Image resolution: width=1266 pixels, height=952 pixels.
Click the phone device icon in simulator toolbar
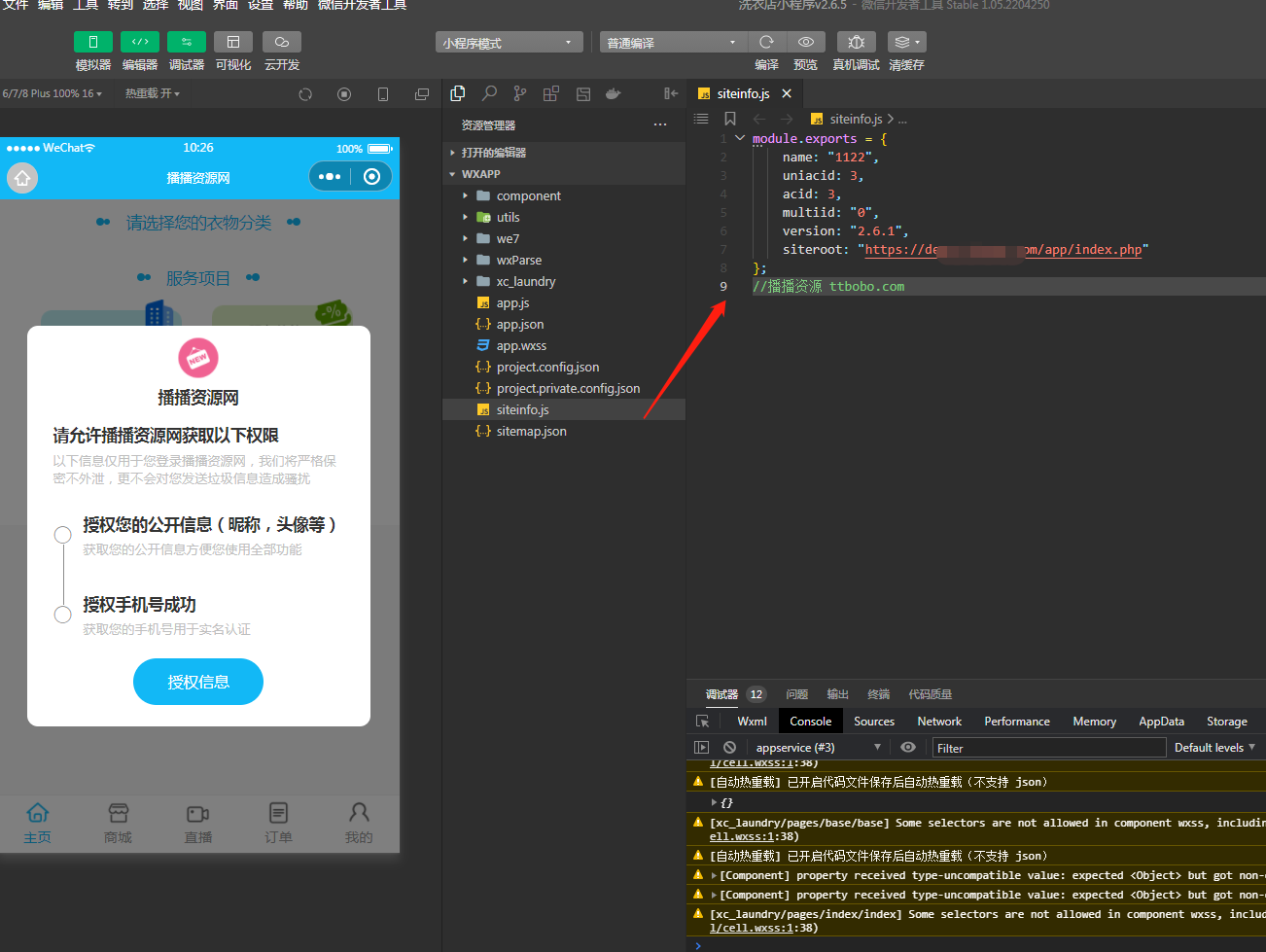tap(383, 94)
